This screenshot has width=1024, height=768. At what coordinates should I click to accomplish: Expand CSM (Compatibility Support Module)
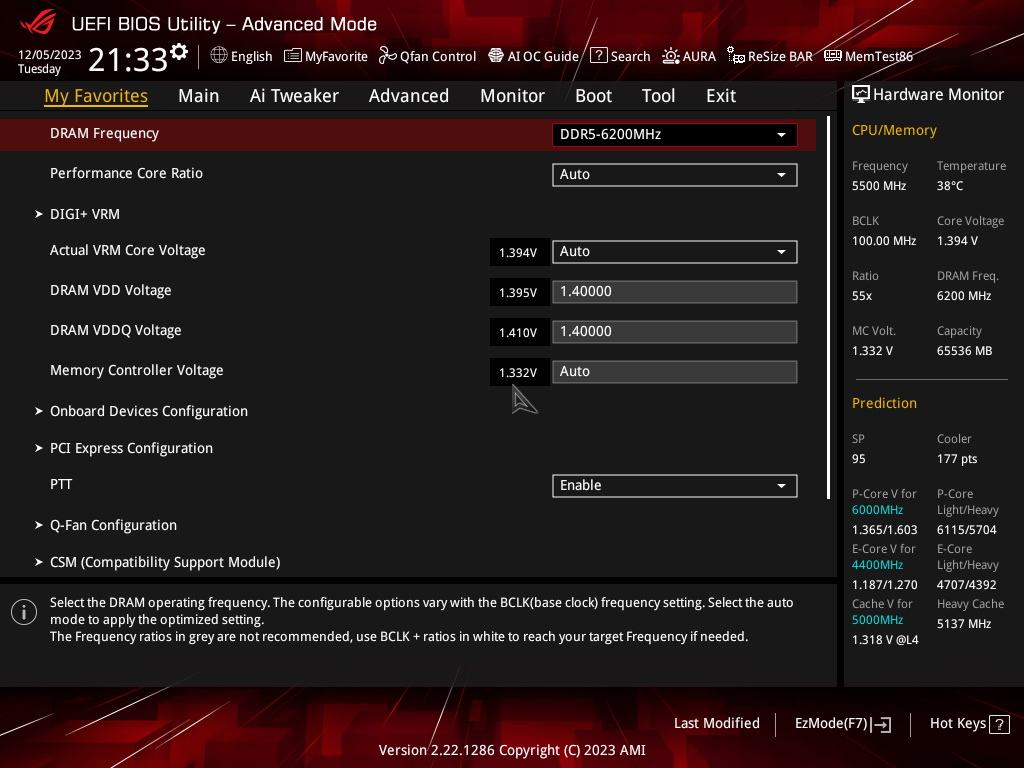(x=165, y=562)
